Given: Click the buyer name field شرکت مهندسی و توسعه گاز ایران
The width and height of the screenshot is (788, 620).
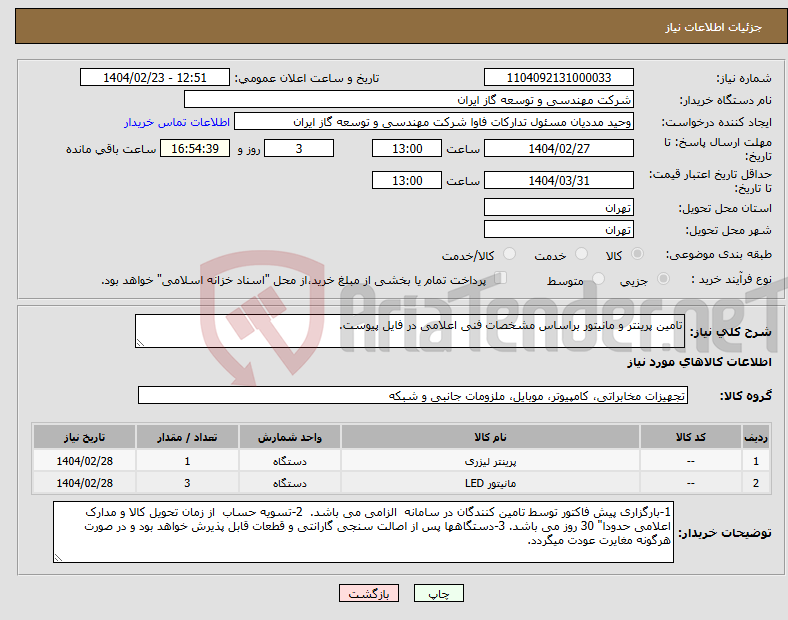Looking at the screenshot, I should pyautogui.click(x=409, y=99).
